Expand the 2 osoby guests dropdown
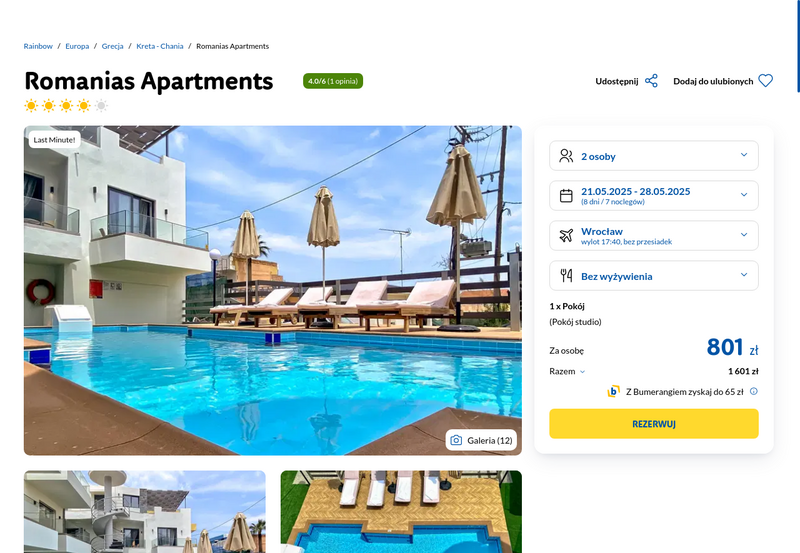The width and height of the screenshot is (800, 553). [654, 156]
